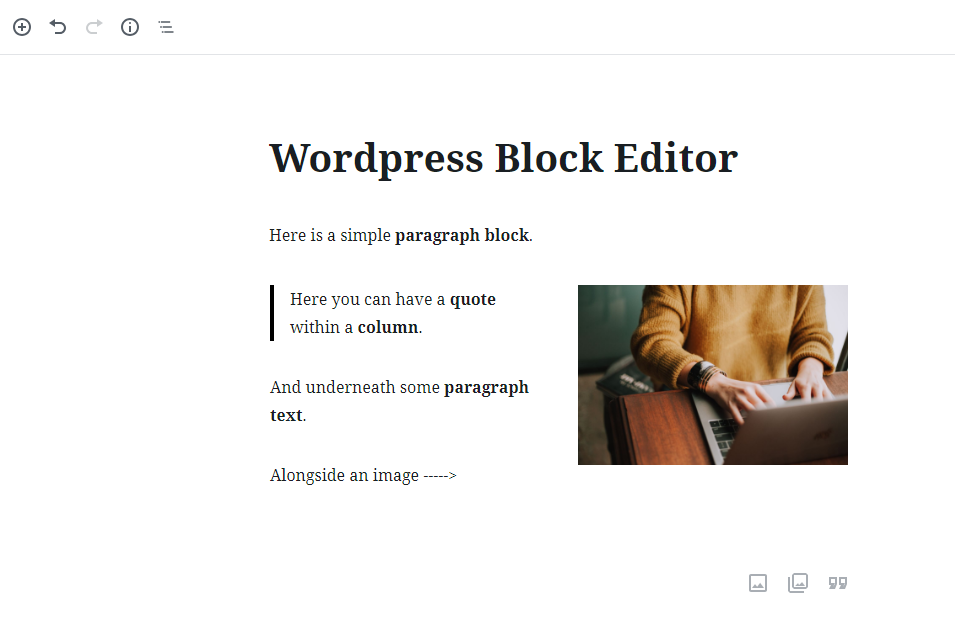Click the Redo arrow icon
Viewport: 955px width, 622px height.
pos(94,27)
